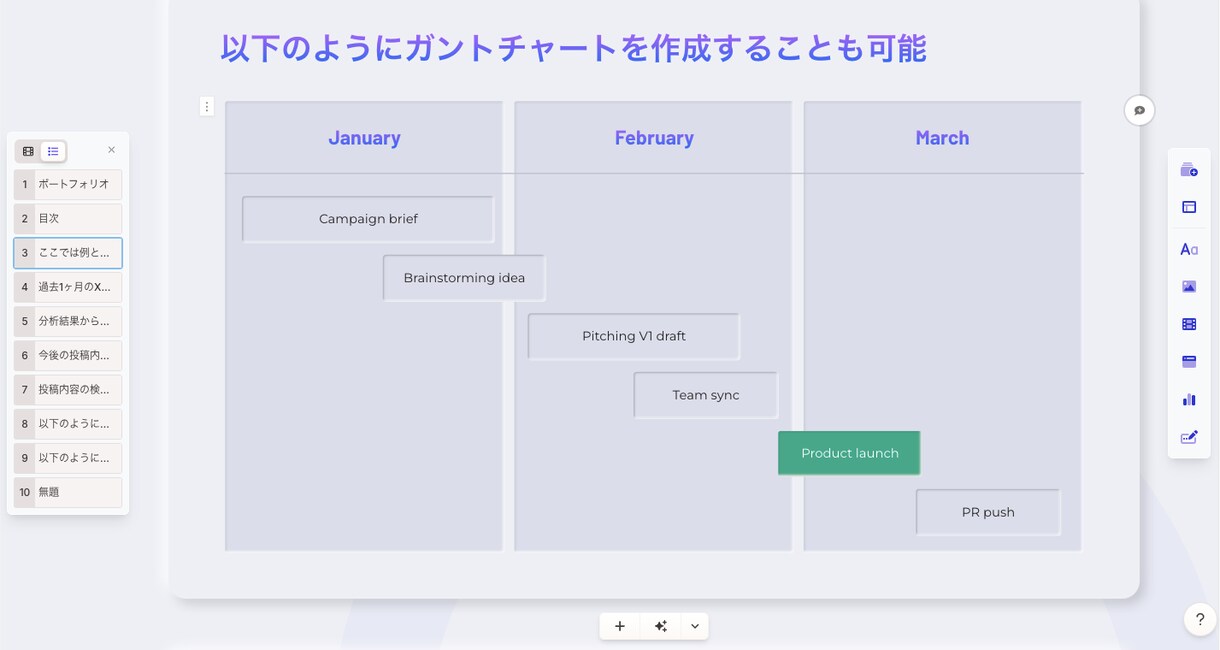Go to card 5 分析結果から...
Viewport: 1220px width, 650px height.
[x=68, y=321]
